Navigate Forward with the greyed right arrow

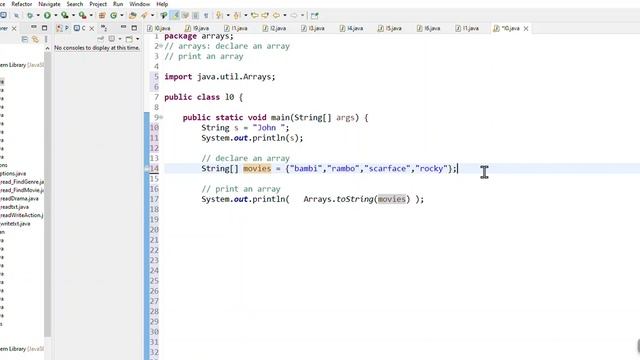click(x=294, y=16)
